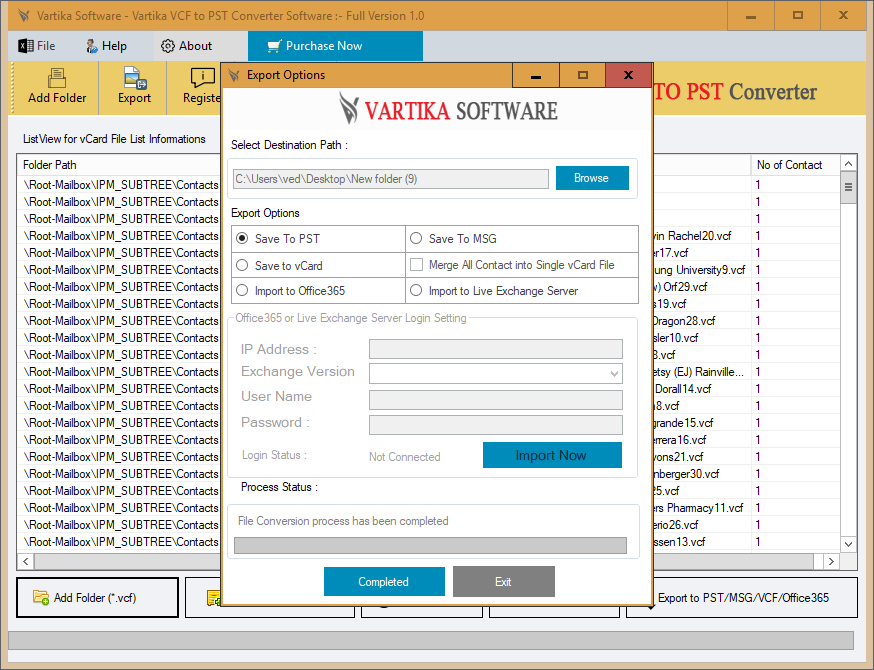Viewport: 874px width, 670px height.
Task: Check Merge All Contact into Single vCard File
Action: pyautogui.click(x=416, y=265)
